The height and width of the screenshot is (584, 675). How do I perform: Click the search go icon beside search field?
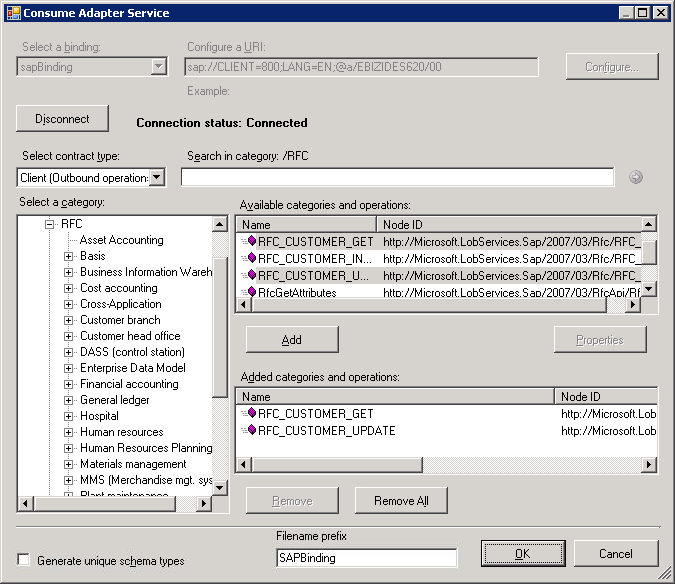636,177
